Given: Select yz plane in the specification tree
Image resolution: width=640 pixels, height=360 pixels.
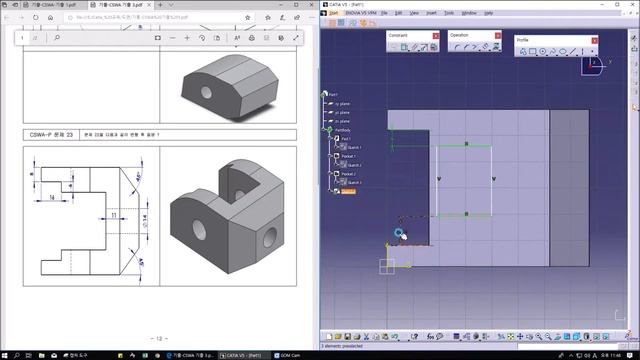Looking at the screenshot, I should (342, 113).
